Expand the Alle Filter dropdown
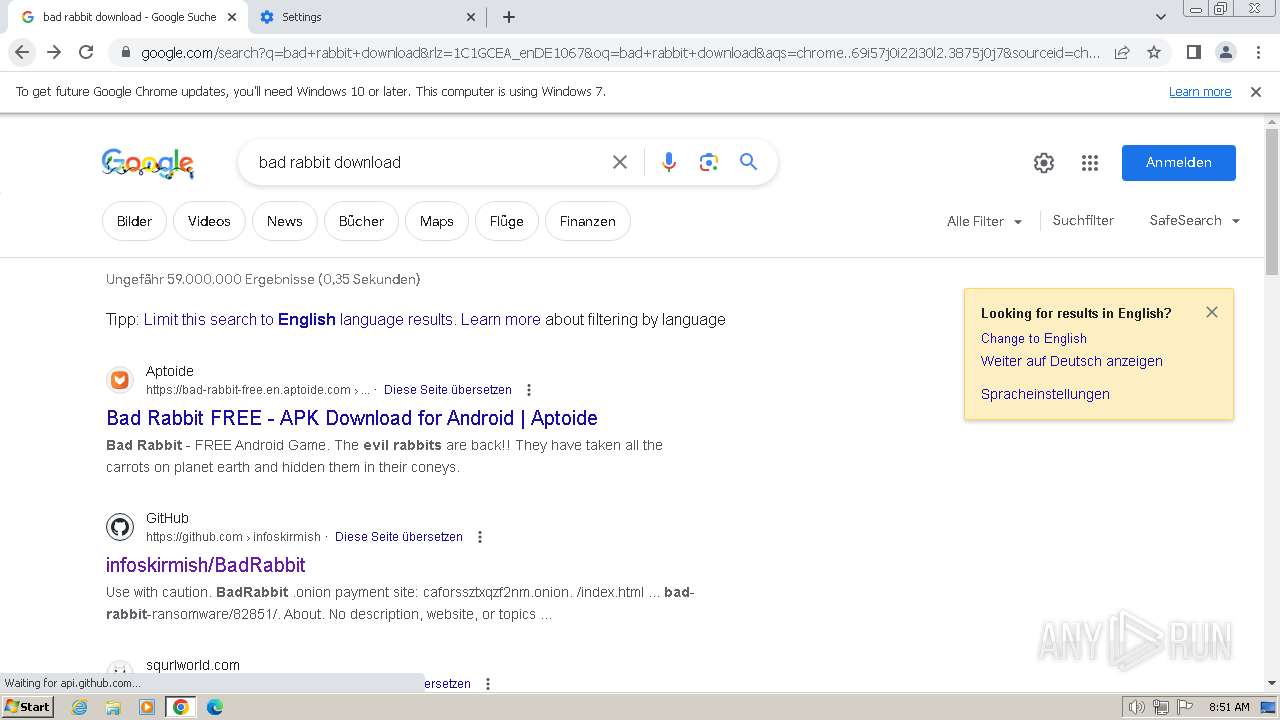This screenshot has width=1280, height=720. (985, 221)
